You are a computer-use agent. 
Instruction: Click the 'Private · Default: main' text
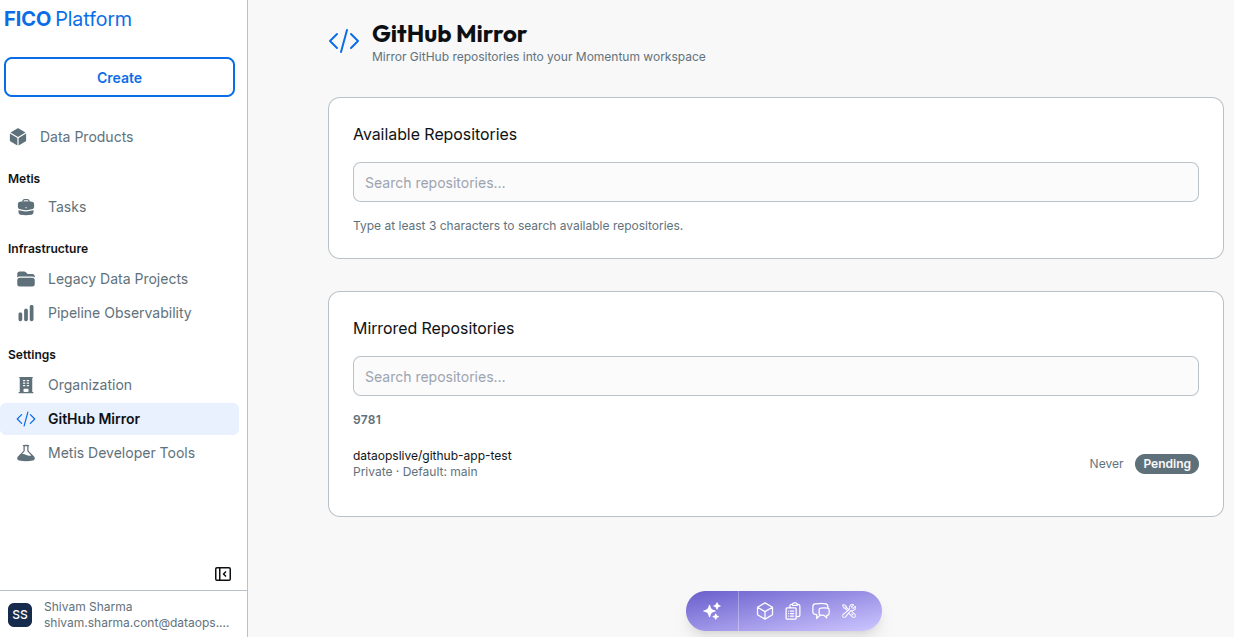(x=415, y=472)
